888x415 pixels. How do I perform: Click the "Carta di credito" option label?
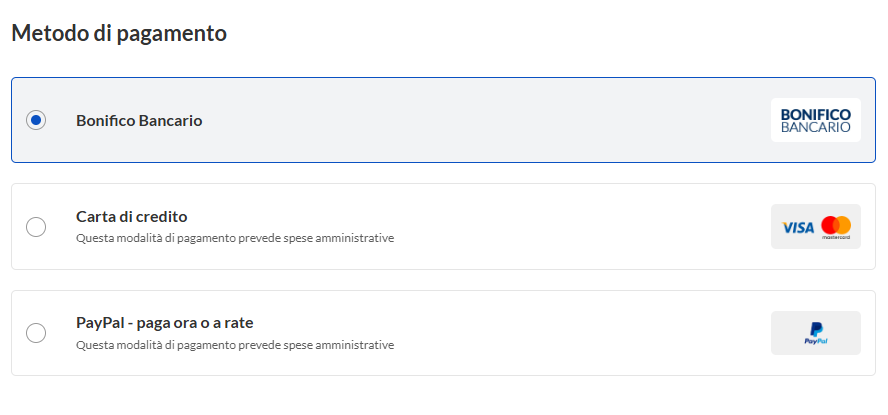point(131,216)
